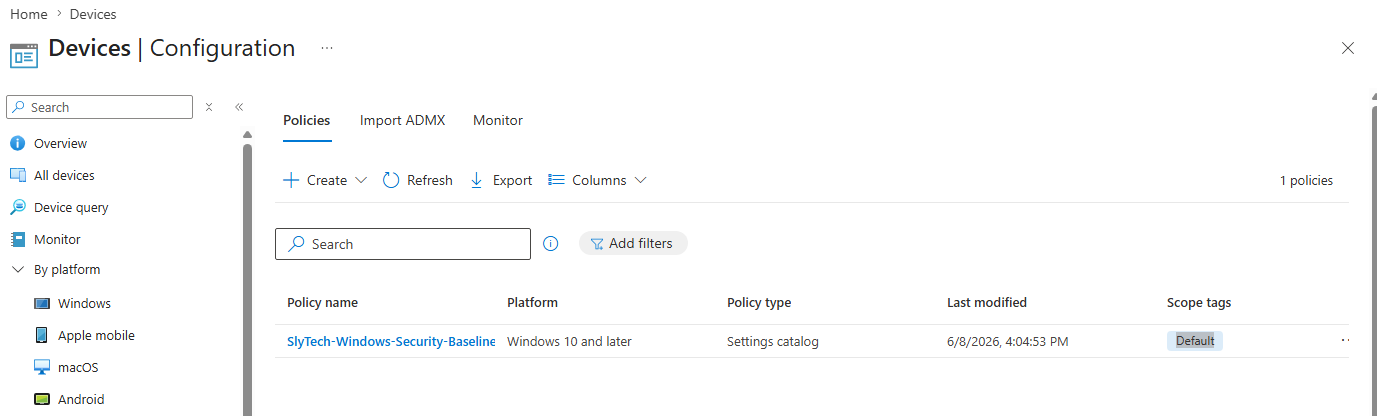The width and height of the screenshot is (1377, 416).
Task: Switch to the Policies tab
Action: [306, 120]
